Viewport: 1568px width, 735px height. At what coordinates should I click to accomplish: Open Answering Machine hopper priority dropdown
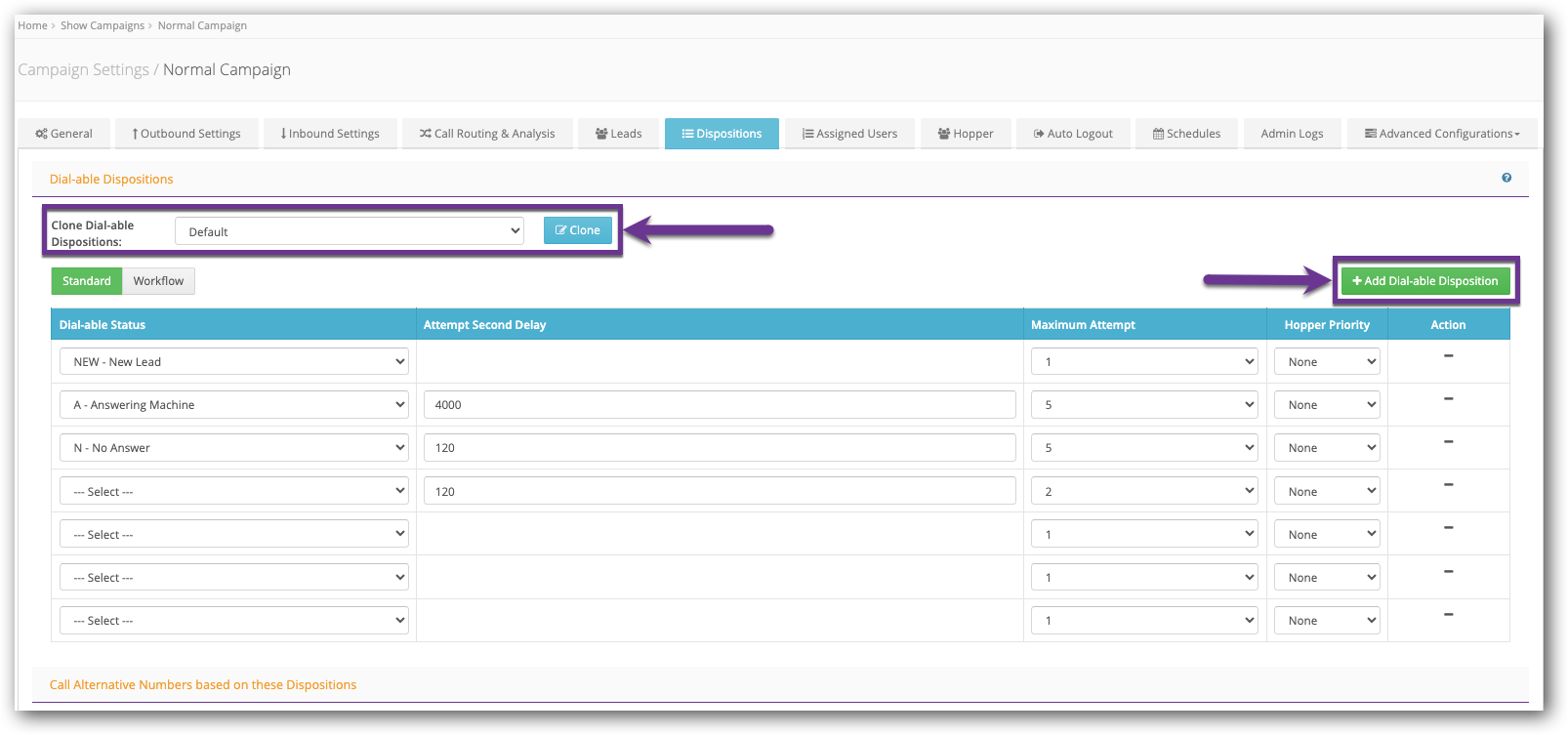(1327, 404)
